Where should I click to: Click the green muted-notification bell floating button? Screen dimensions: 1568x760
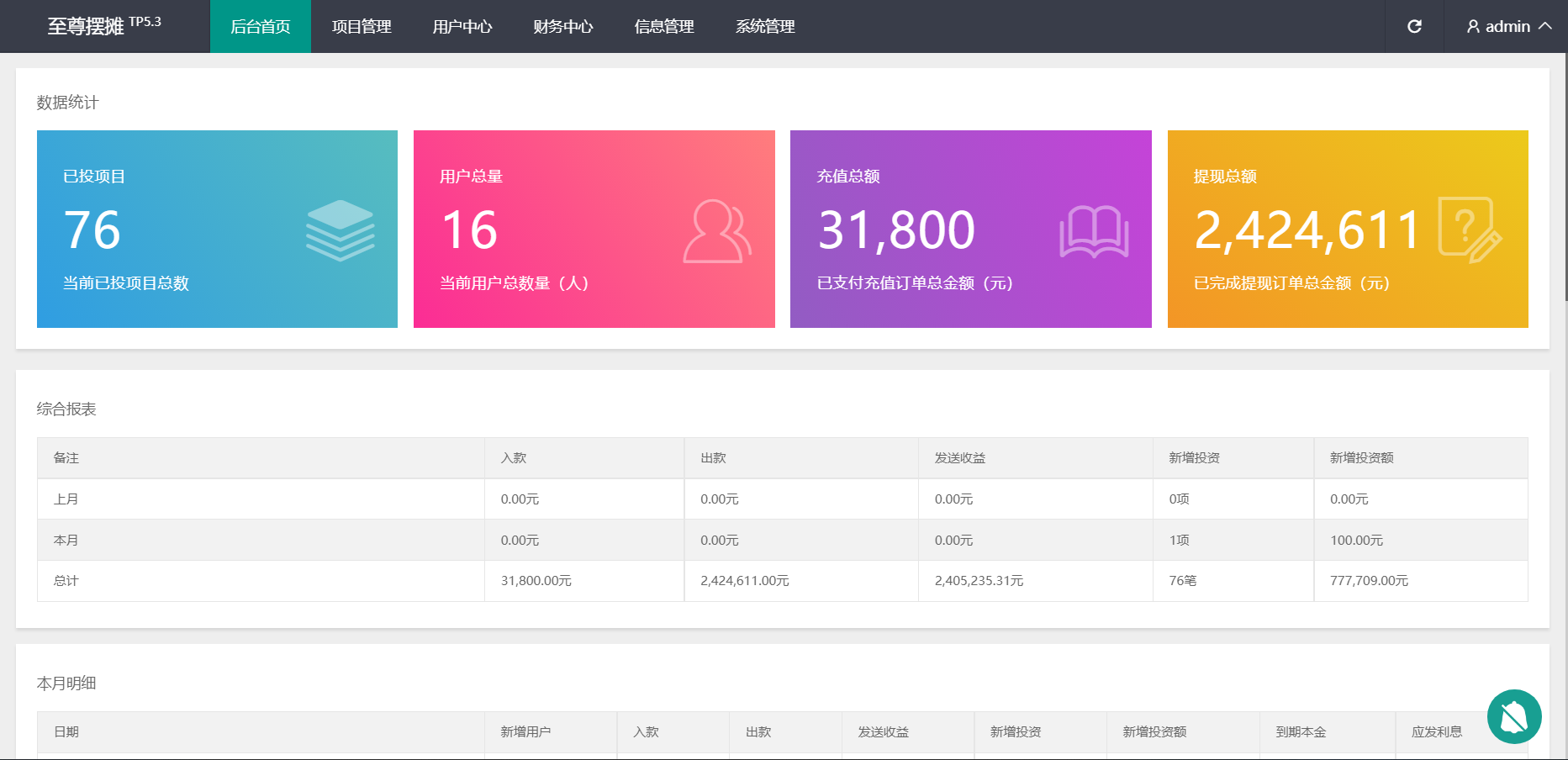coord(1514,716)
